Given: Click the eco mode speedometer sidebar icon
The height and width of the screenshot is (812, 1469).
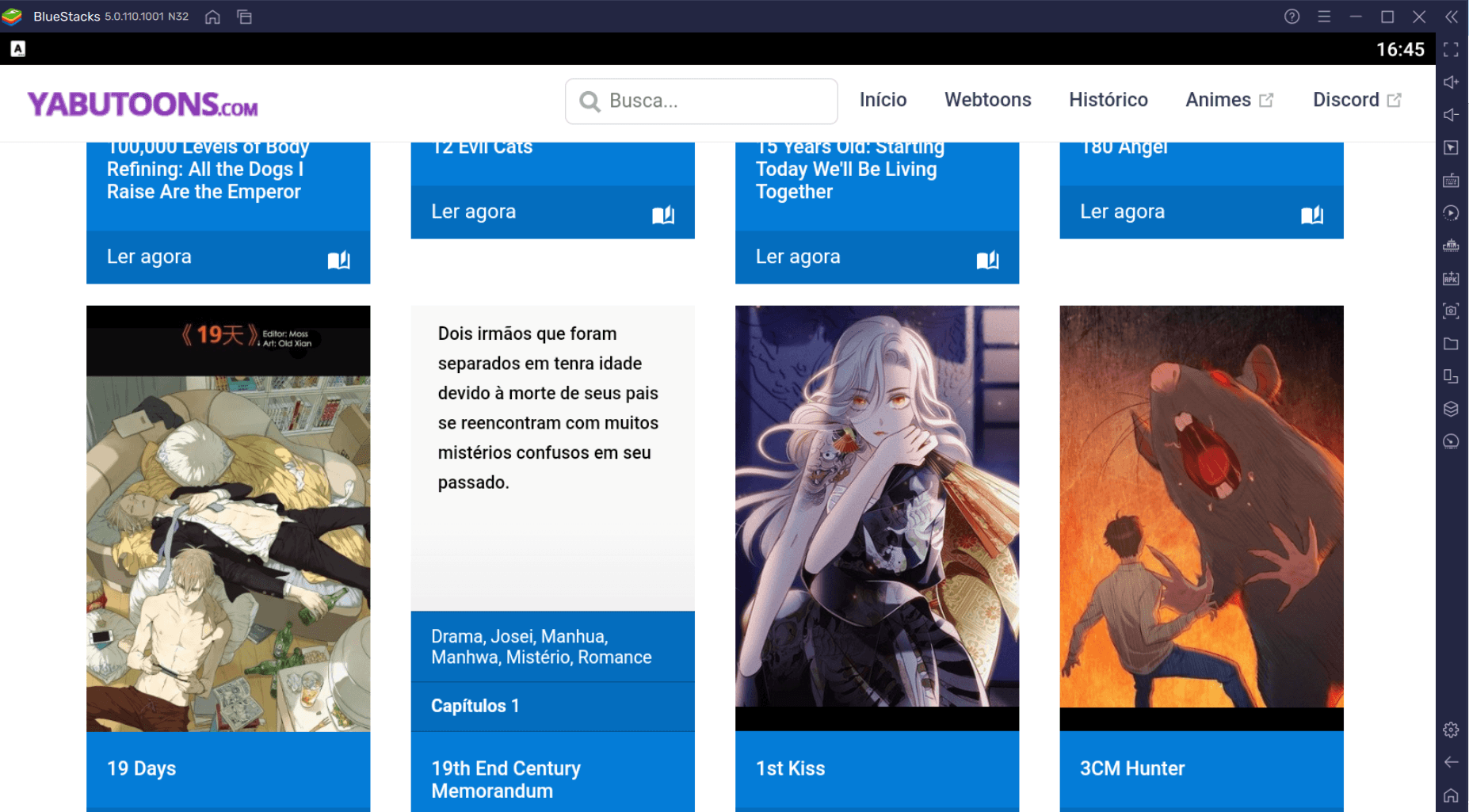Looking at the screenshot, I should [x=1451, y=441].
